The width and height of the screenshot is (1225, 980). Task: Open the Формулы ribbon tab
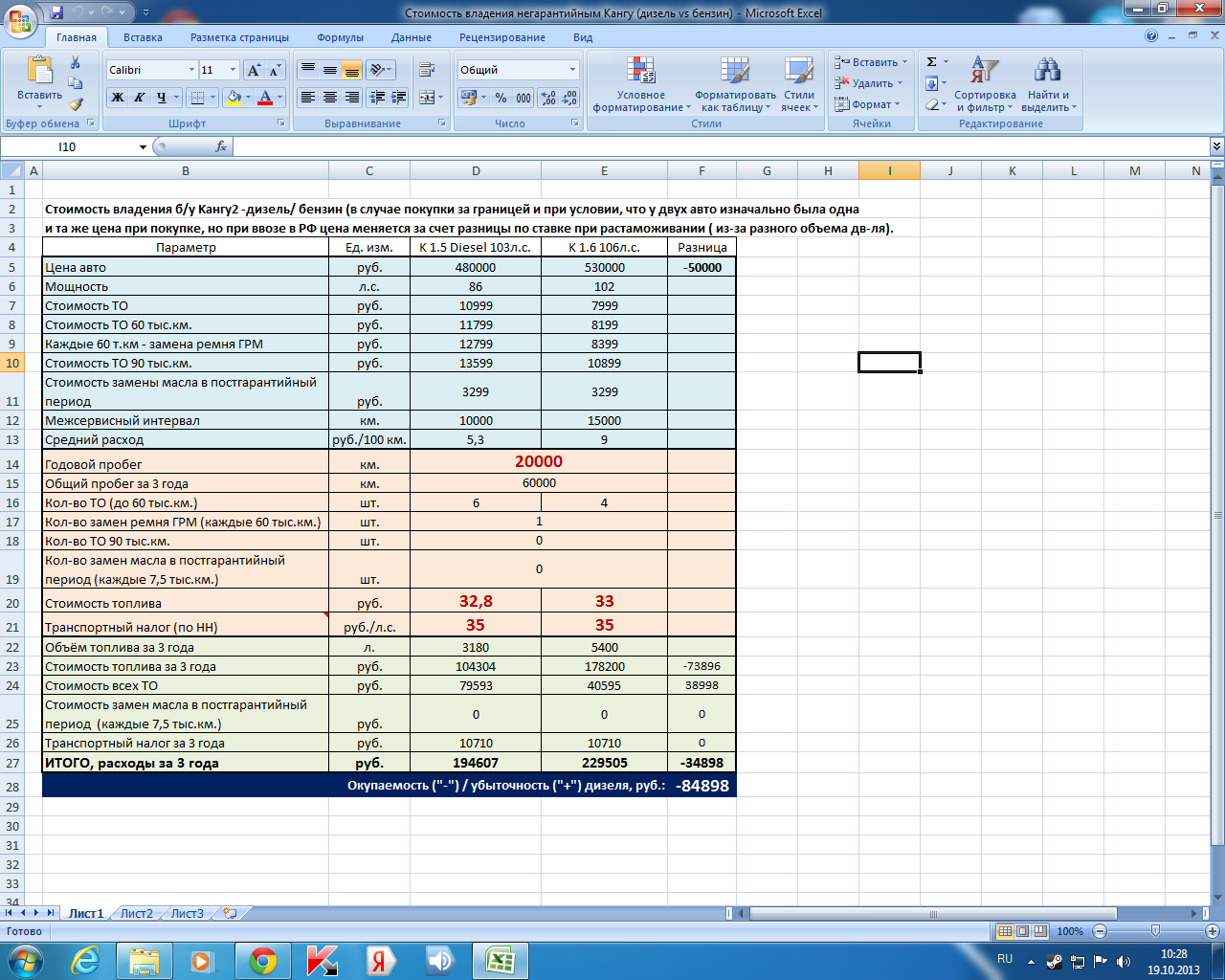(340, 37)
